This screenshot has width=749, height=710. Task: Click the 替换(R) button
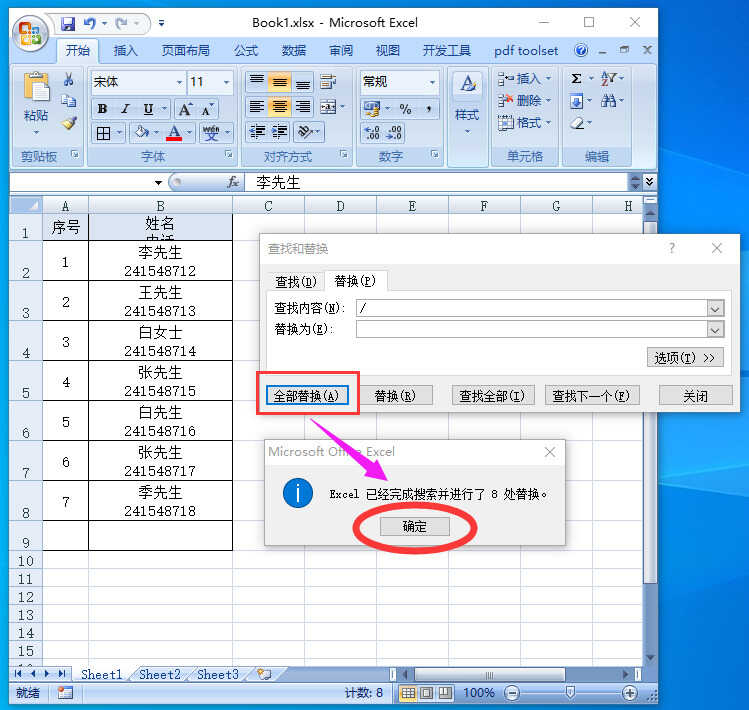(x=395, y=396)
